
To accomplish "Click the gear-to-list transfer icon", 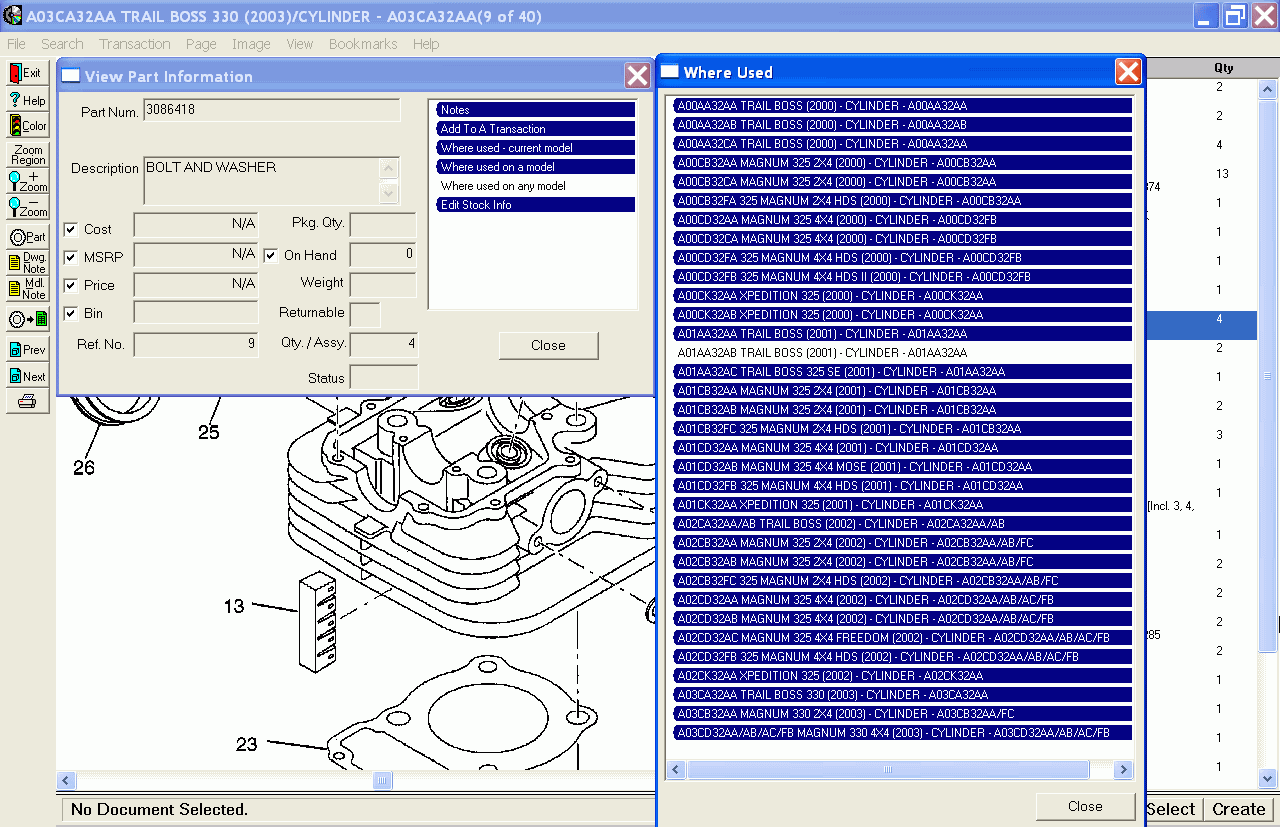I will click(28, 319).
